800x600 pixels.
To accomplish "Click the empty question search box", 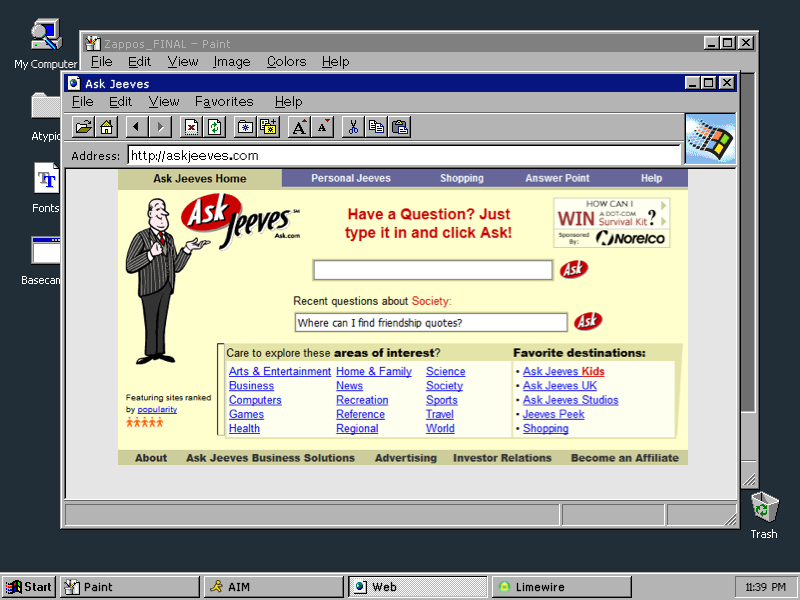I will [433, 270].
